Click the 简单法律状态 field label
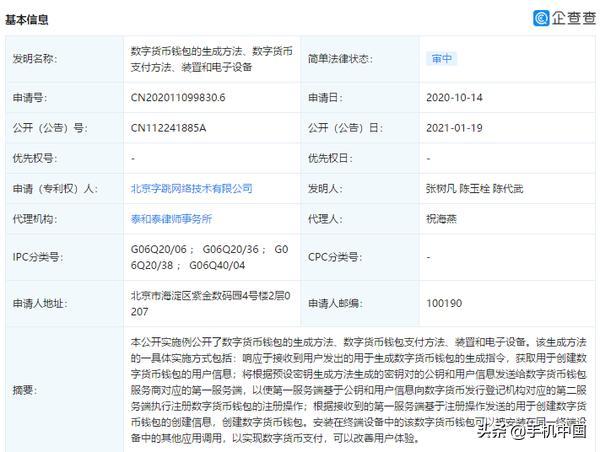The image size is (600, 452). tap(340, 59)
